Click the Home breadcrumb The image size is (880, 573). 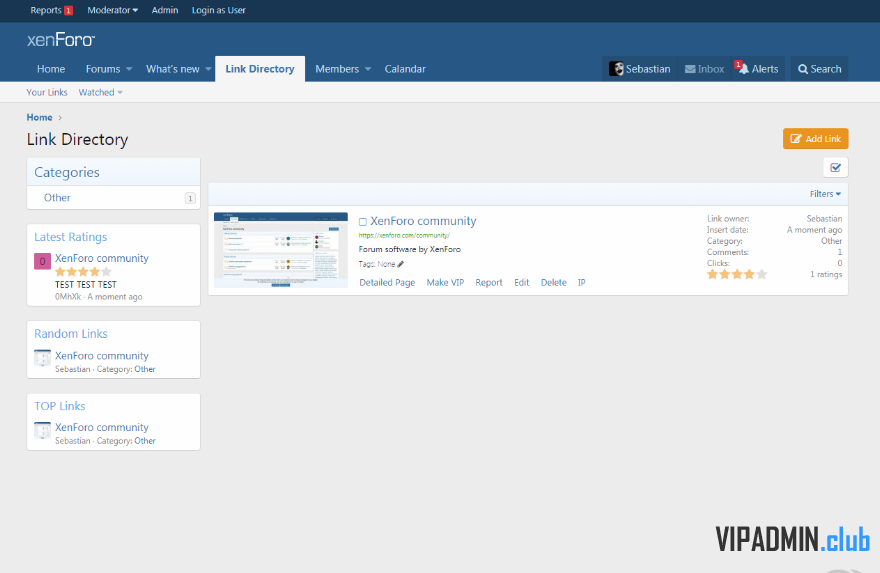pyautogui.click(x=39, y=117)
